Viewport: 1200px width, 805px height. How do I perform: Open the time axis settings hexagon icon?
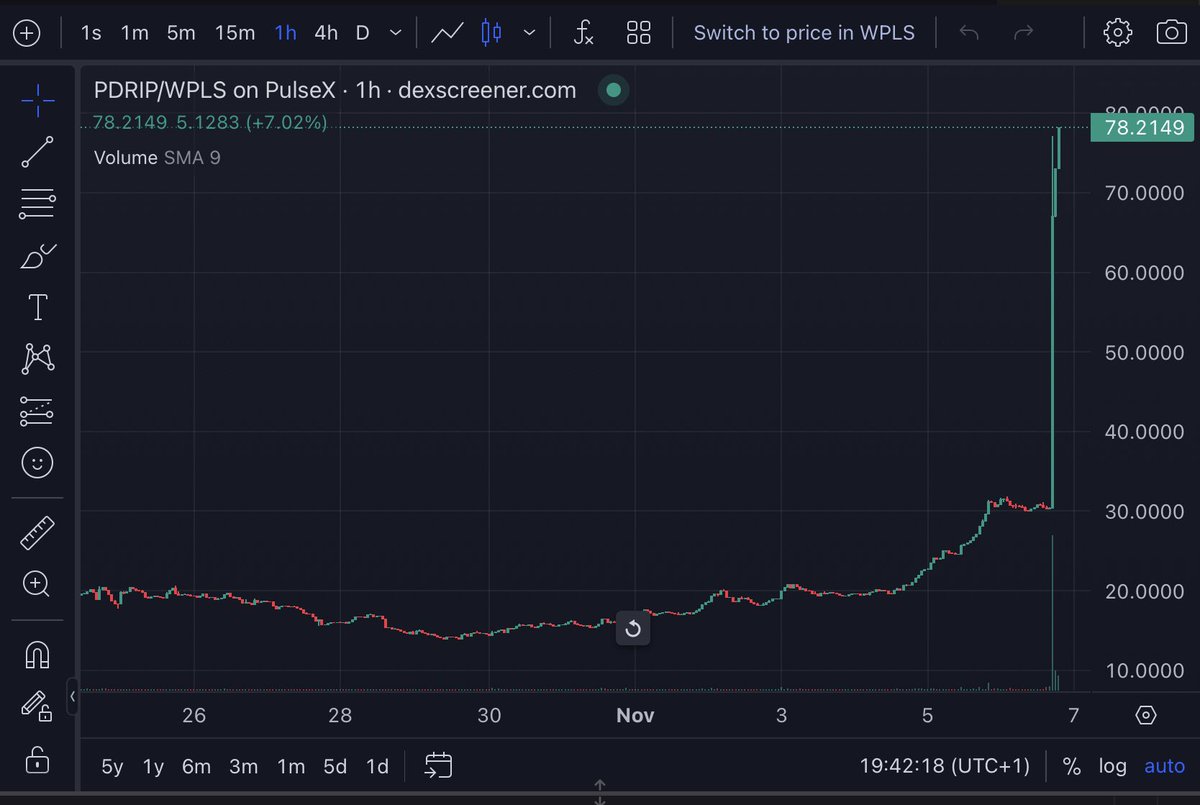[1146, 715]
